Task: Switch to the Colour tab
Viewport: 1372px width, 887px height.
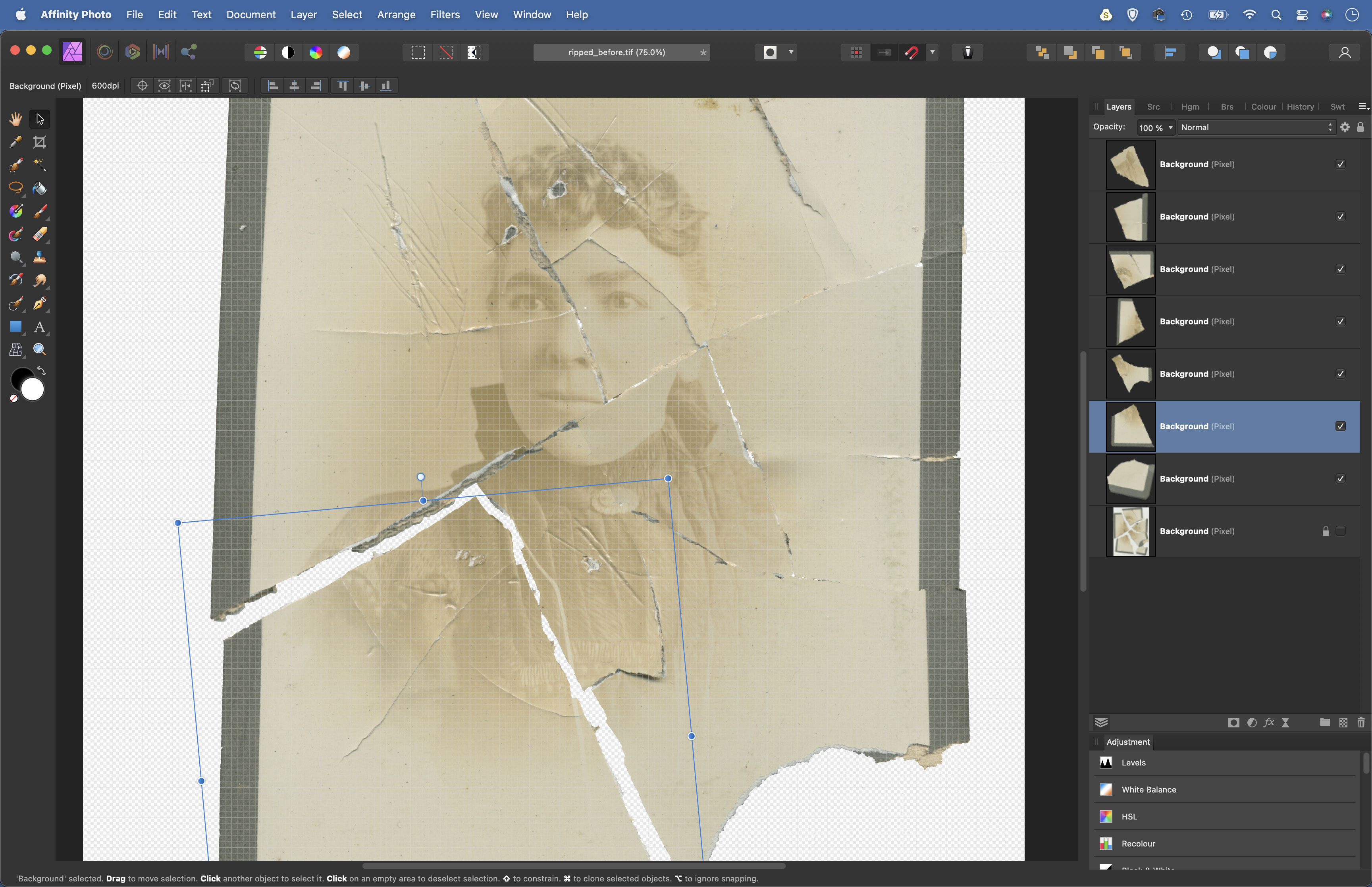Action: click(1263, 106)
